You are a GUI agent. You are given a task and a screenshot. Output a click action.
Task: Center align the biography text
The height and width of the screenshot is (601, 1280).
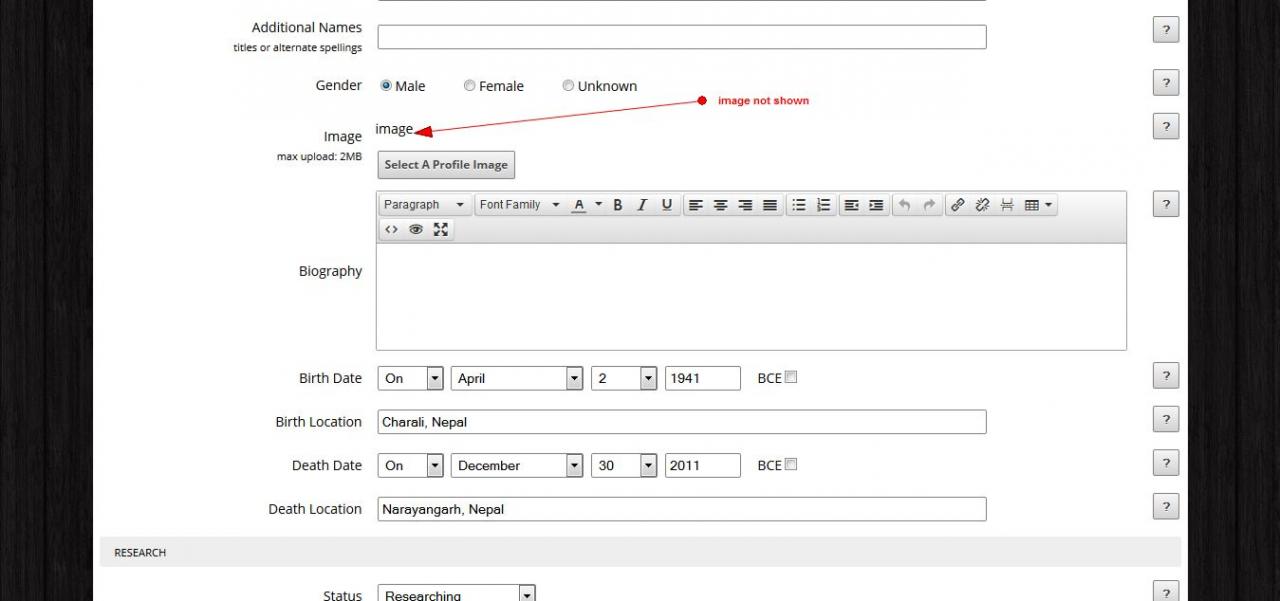click(720, 205)
